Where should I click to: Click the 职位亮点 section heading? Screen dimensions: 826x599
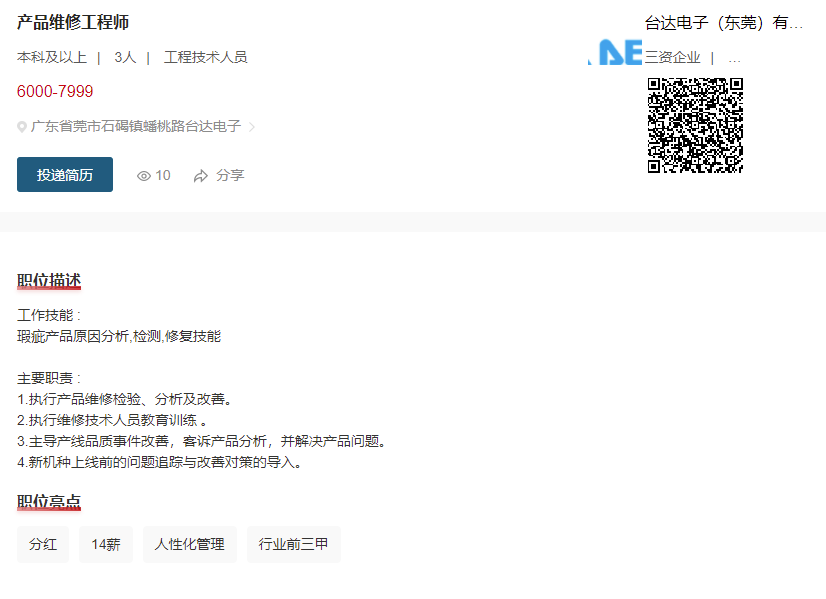[49, 502]
